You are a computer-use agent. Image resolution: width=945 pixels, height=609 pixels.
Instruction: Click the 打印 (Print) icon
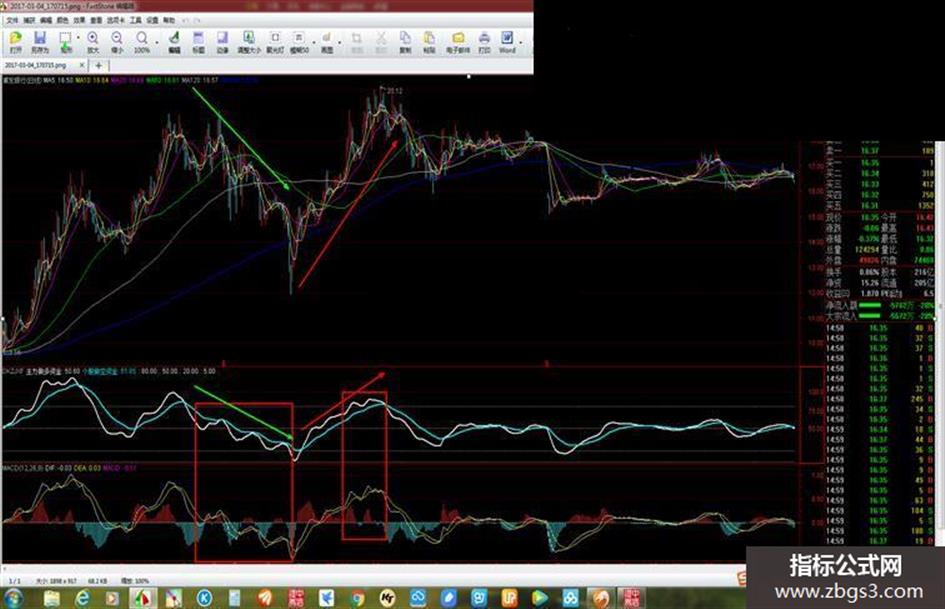click(x=485, y=42)
